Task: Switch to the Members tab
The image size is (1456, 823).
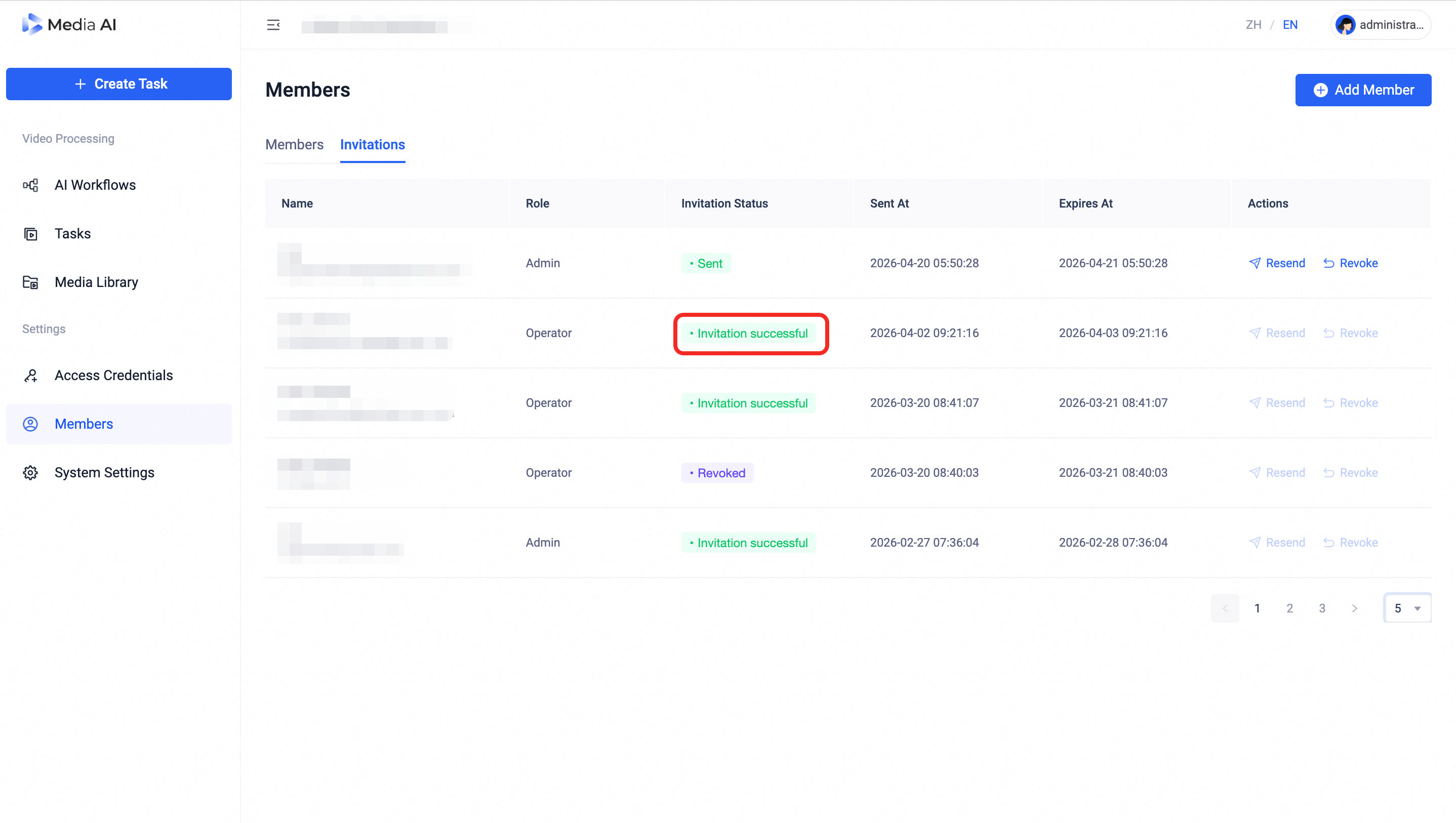Action: pyautogui.click(x=295, y=145)
